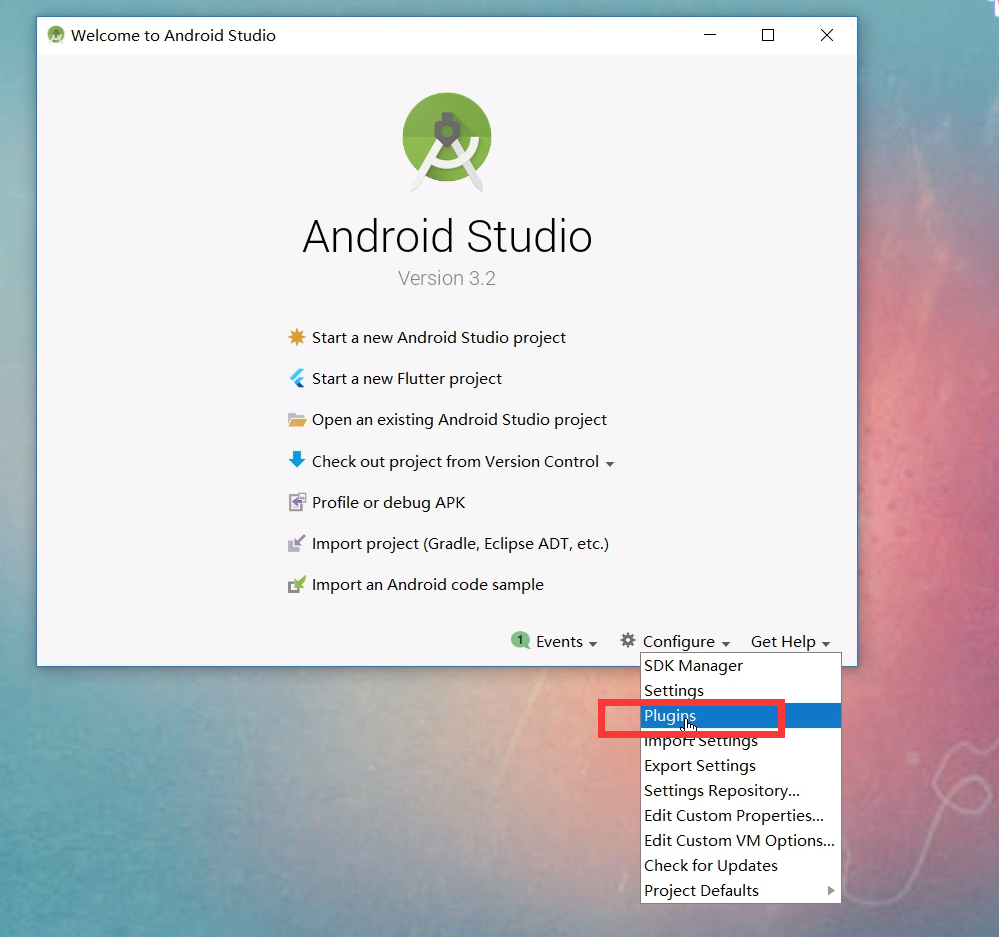
Task: Click the Configure gear icon
Action: click(628, 640)
